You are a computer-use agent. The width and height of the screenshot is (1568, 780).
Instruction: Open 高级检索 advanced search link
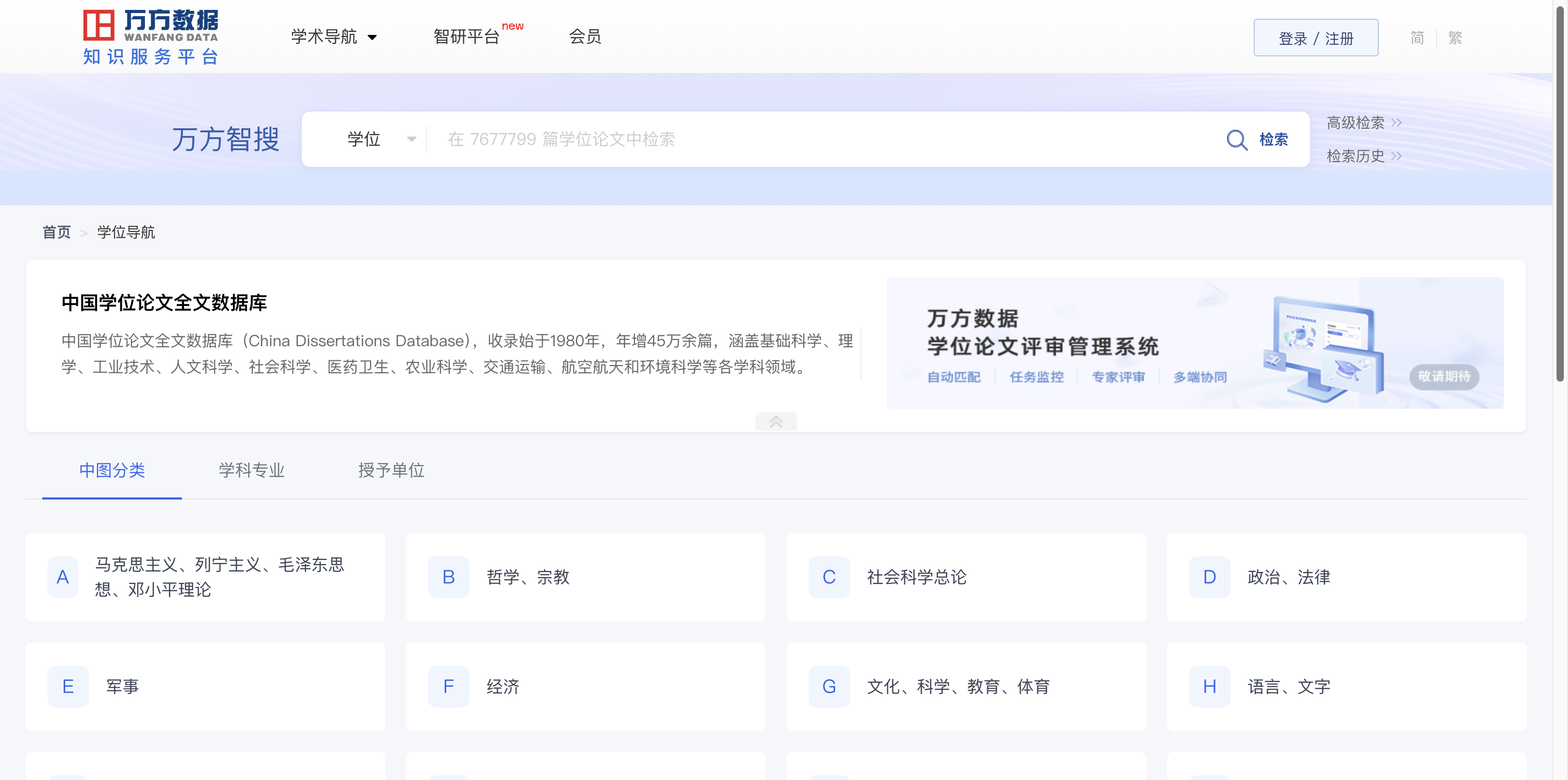click(x=1364, y=123)
